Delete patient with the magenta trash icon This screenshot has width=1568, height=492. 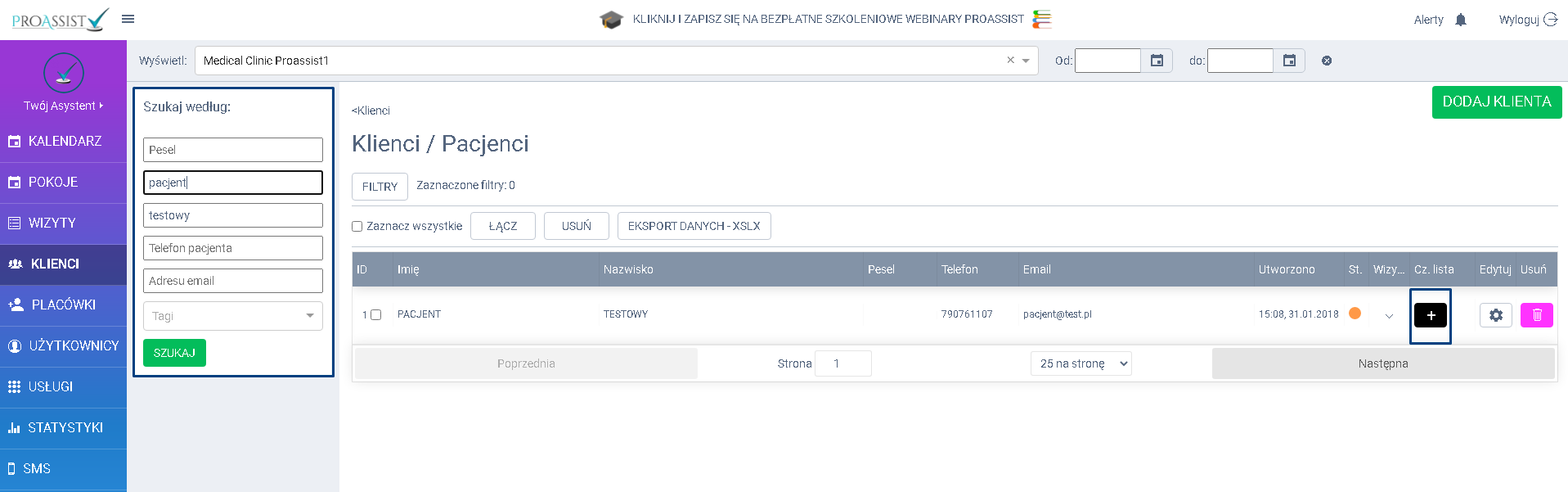pyautogui.click(x=1537, y=315)
